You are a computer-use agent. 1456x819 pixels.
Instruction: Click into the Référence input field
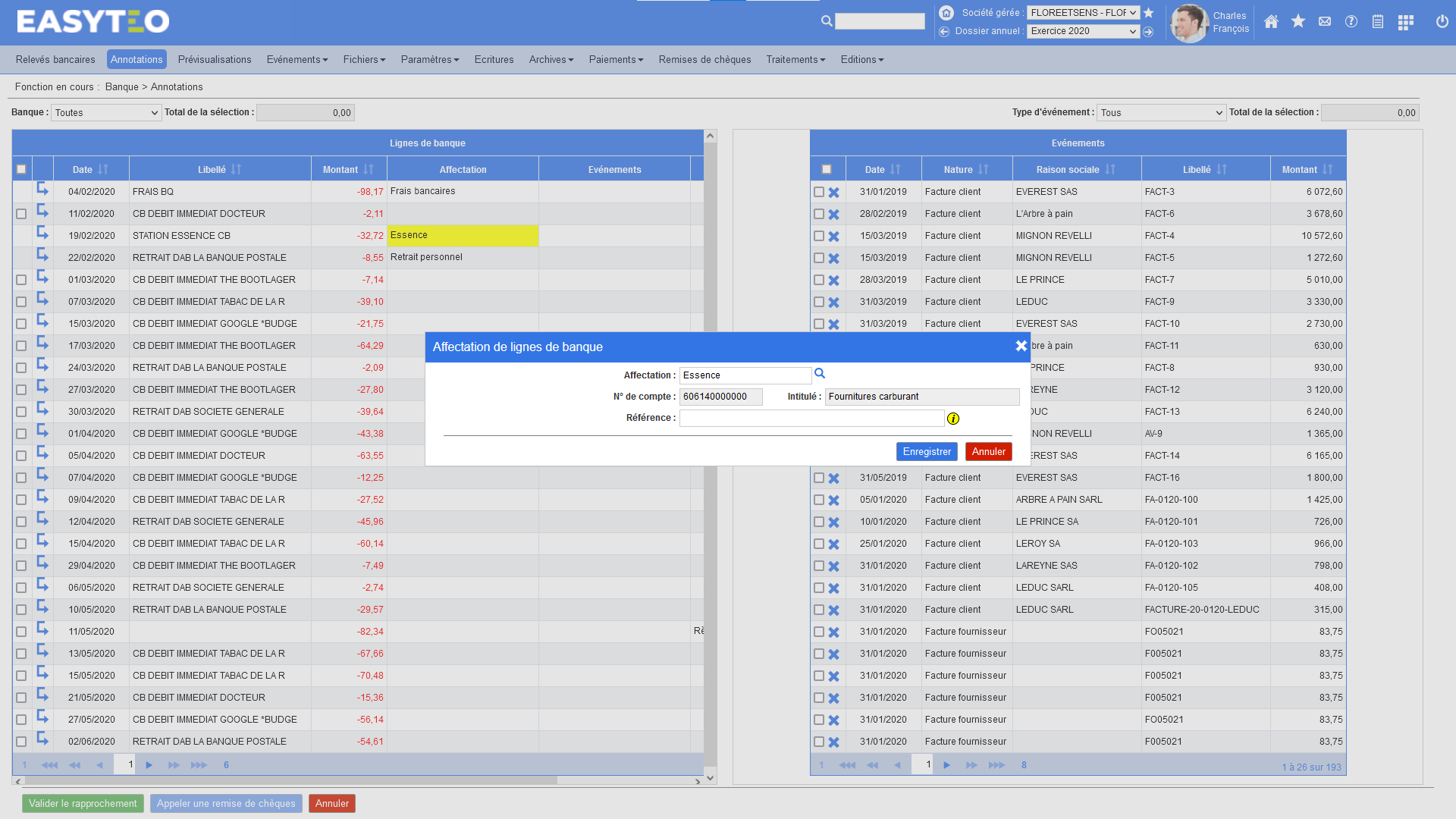click(x=811, y=419)
